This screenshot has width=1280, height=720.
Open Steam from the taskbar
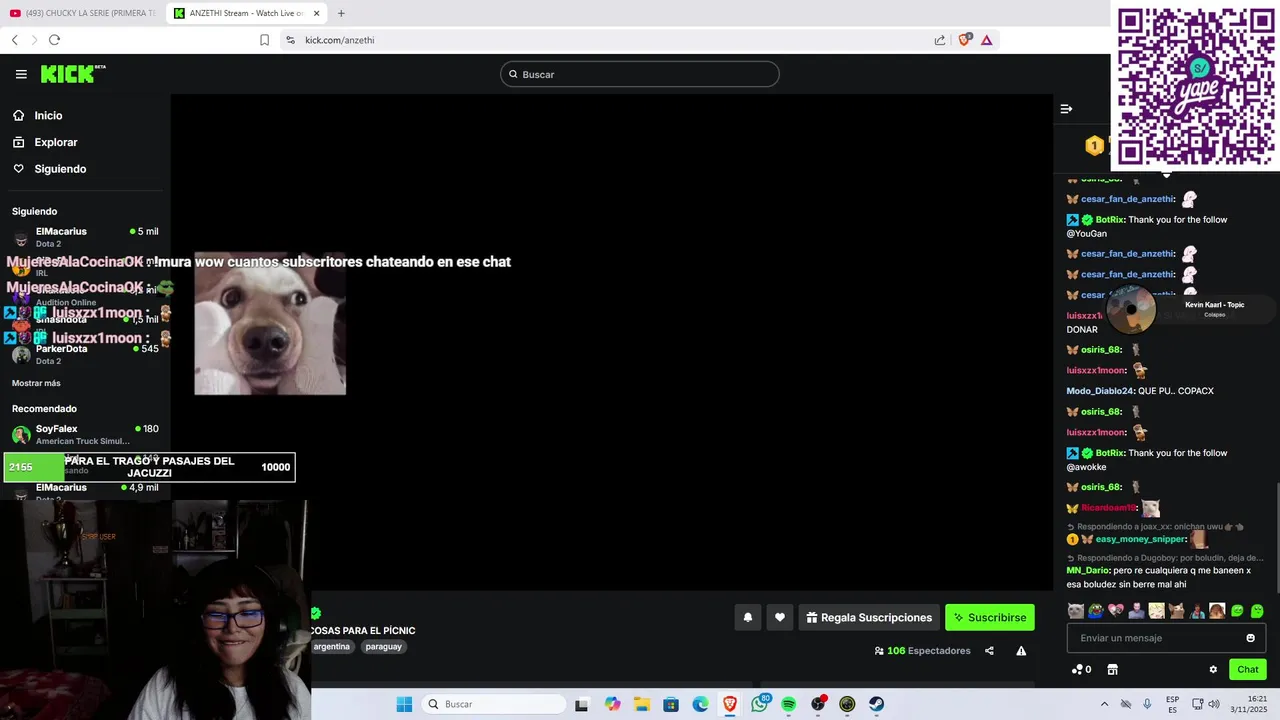point(877,704)
